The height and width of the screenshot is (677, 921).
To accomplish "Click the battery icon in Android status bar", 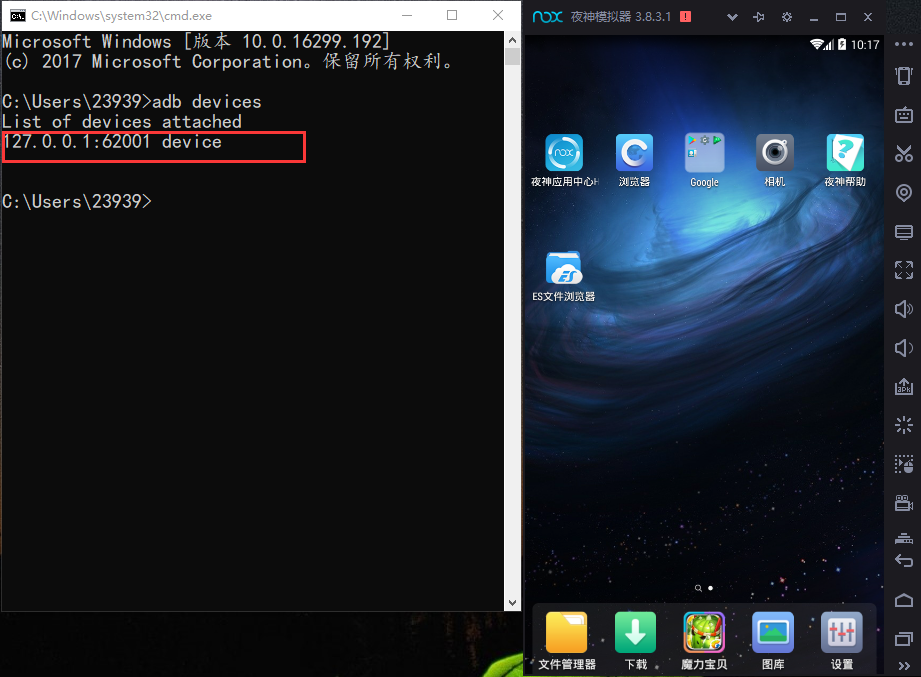I will (x=842, y=45).
